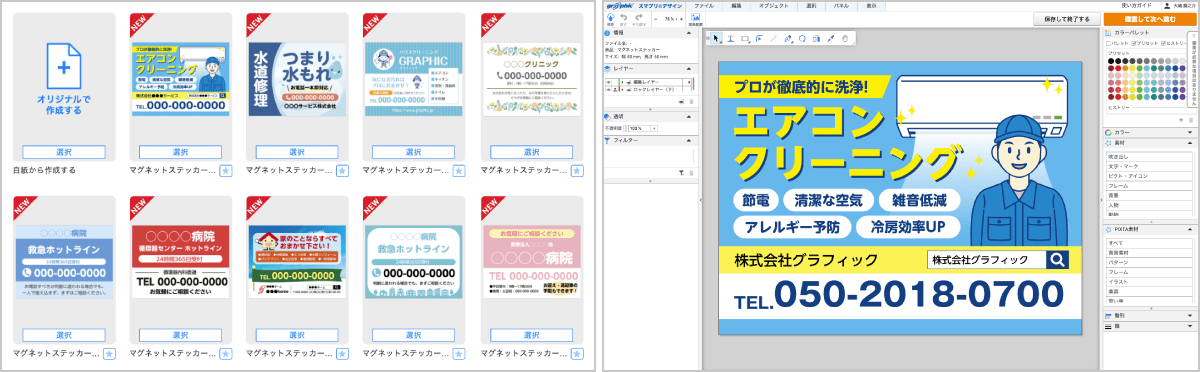Image resolution: width=1200 pixels, height=372 pixels.
Task: Click 選択 under the 水道修理 template
Action: pos(296,152)
